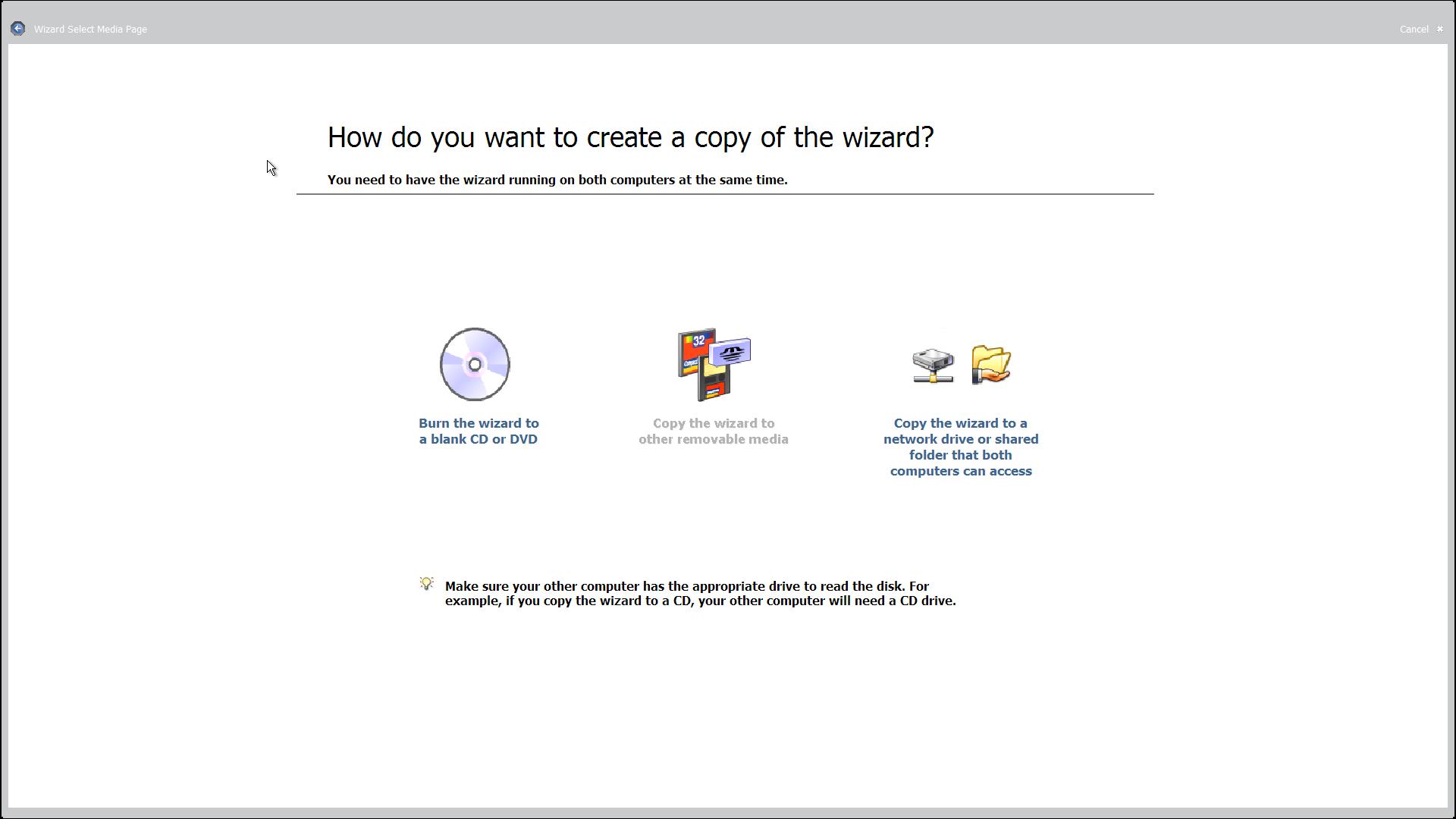Click the black floppy disk icon
1456x819 pixels.
click(714, 383)
